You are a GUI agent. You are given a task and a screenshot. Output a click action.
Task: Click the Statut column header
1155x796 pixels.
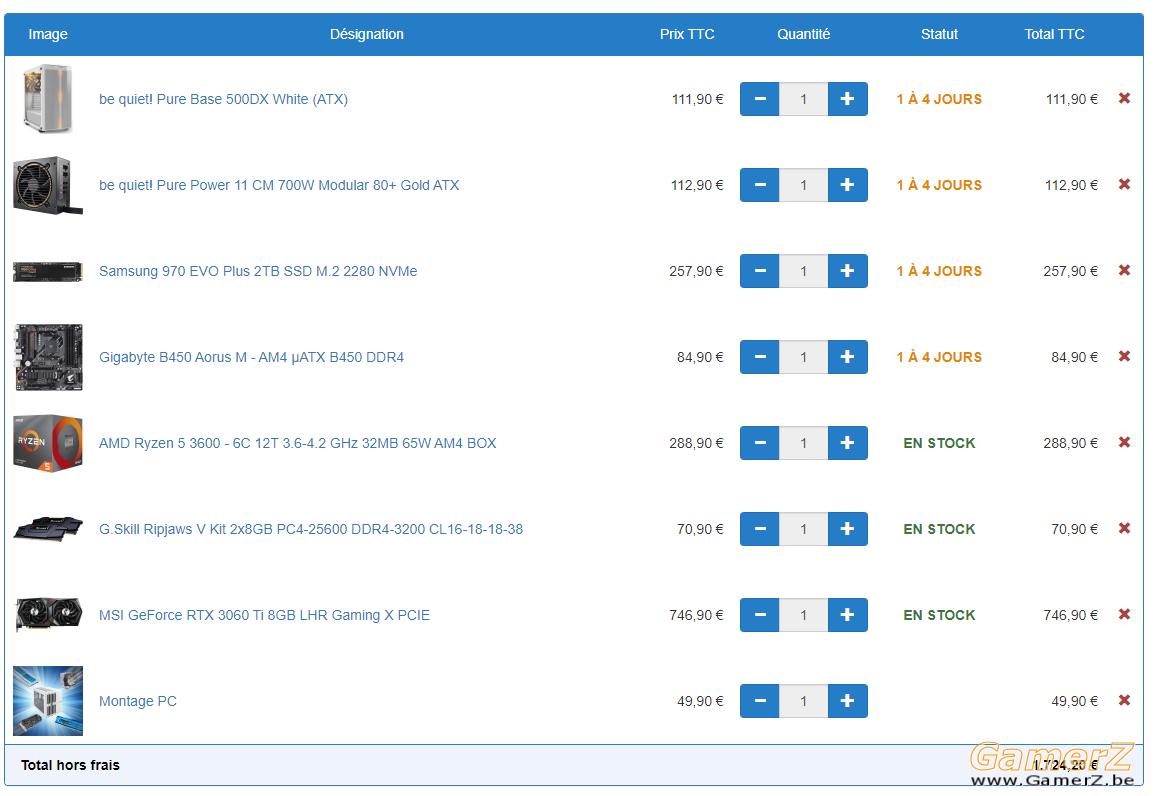coord(939,35)
